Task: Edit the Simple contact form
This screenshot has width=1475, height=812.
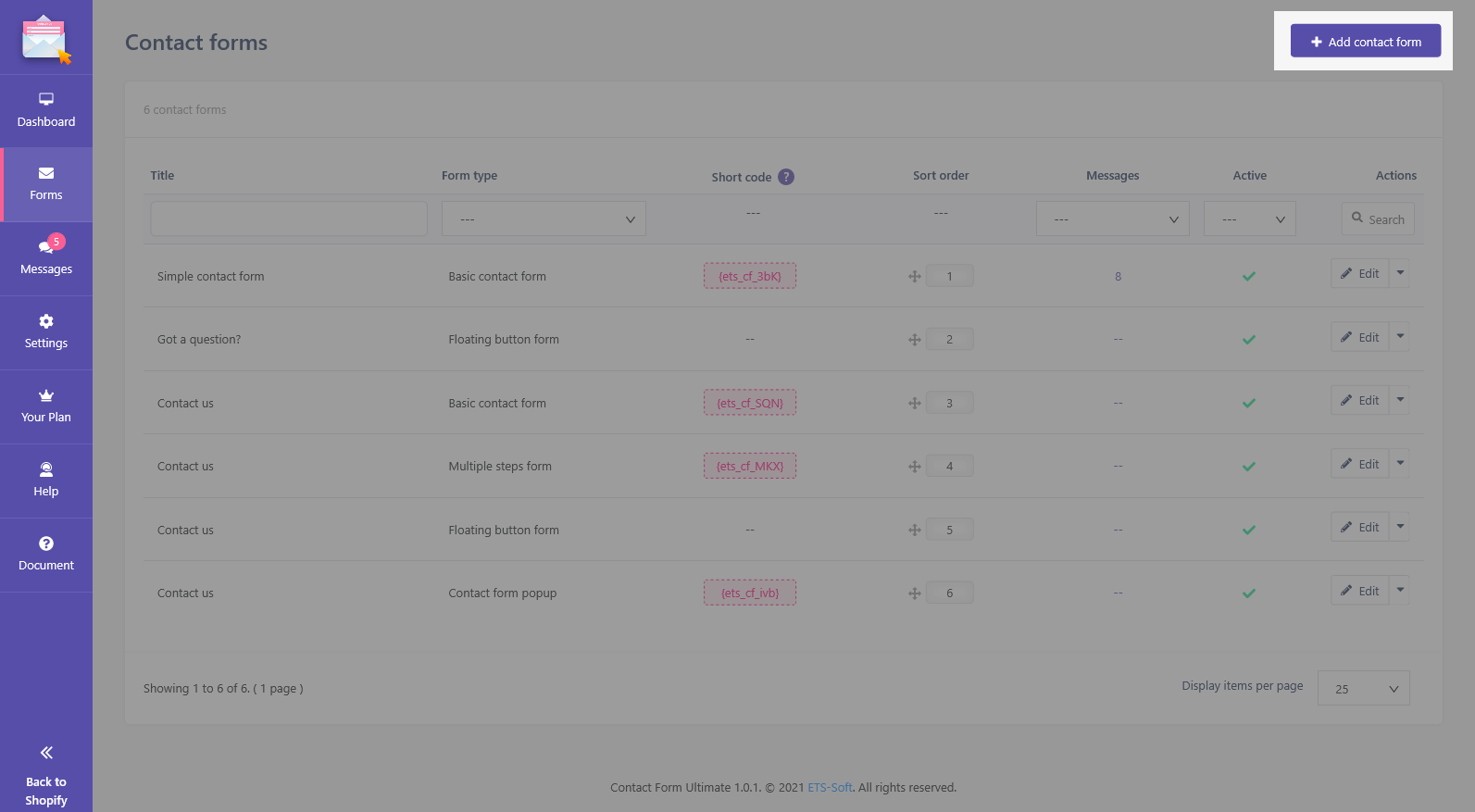Action: (x=1360, y=273)
